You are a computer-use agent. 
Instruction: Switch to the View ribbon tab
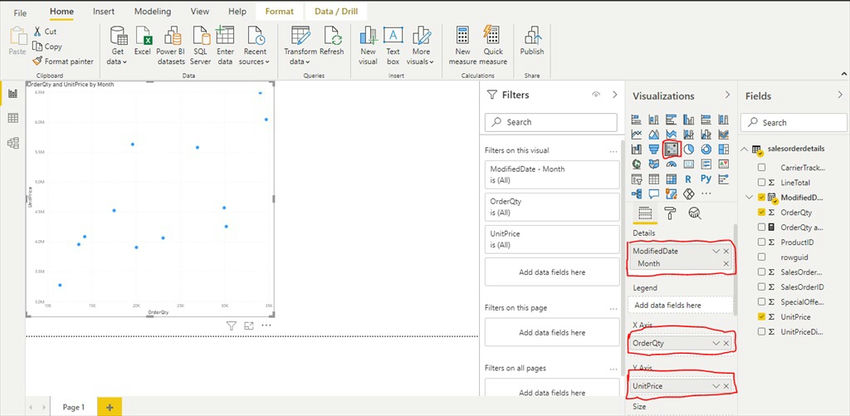(x=200, y=11)
